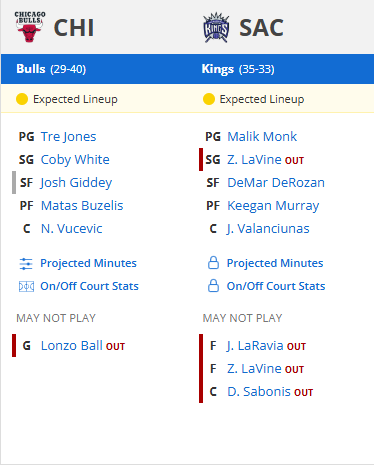Open Tre Jones player page
374x465 pixels.
coord(68,137)
